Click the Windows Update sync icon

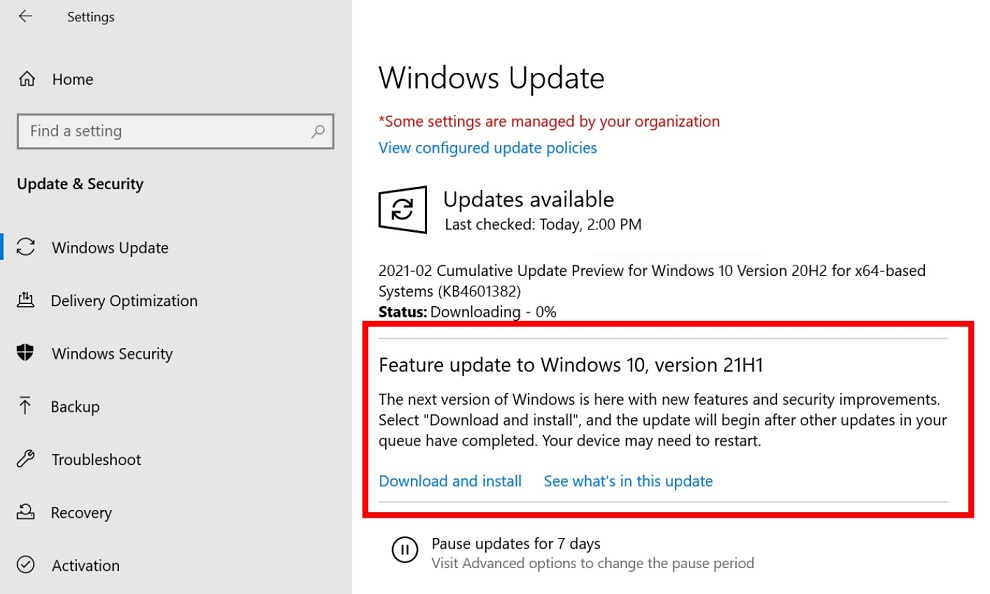(x=26, y=247)
